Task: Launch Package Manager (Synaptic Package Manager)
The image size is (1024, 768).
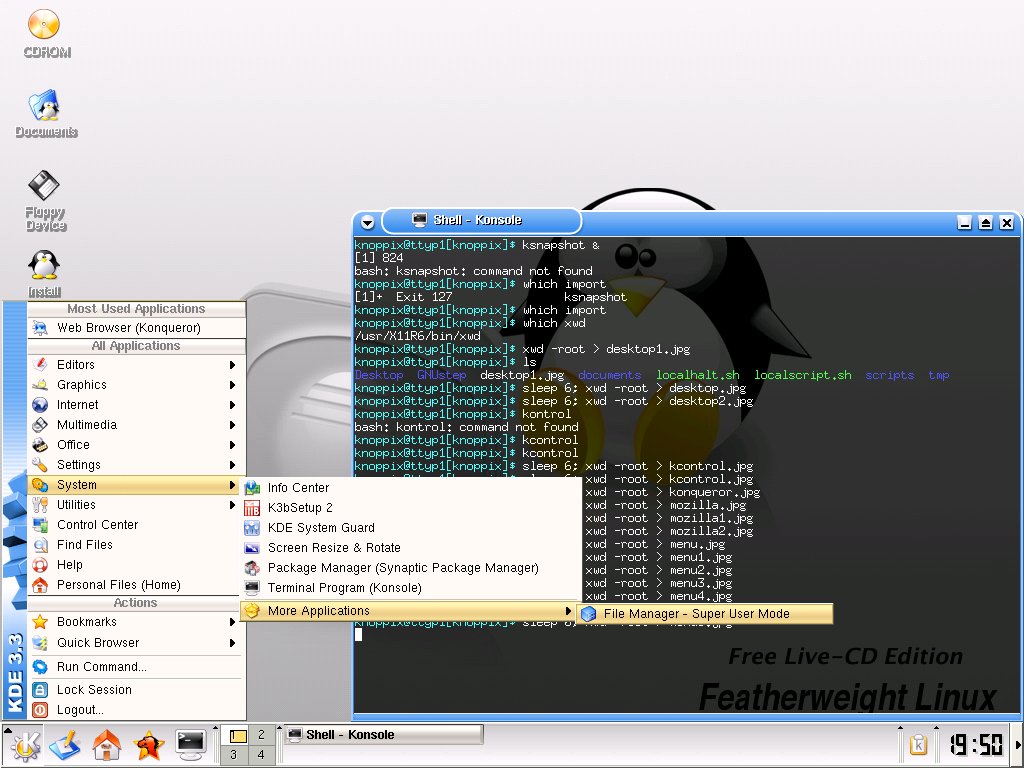Action: pyautogui.click(x=411, y=568)
